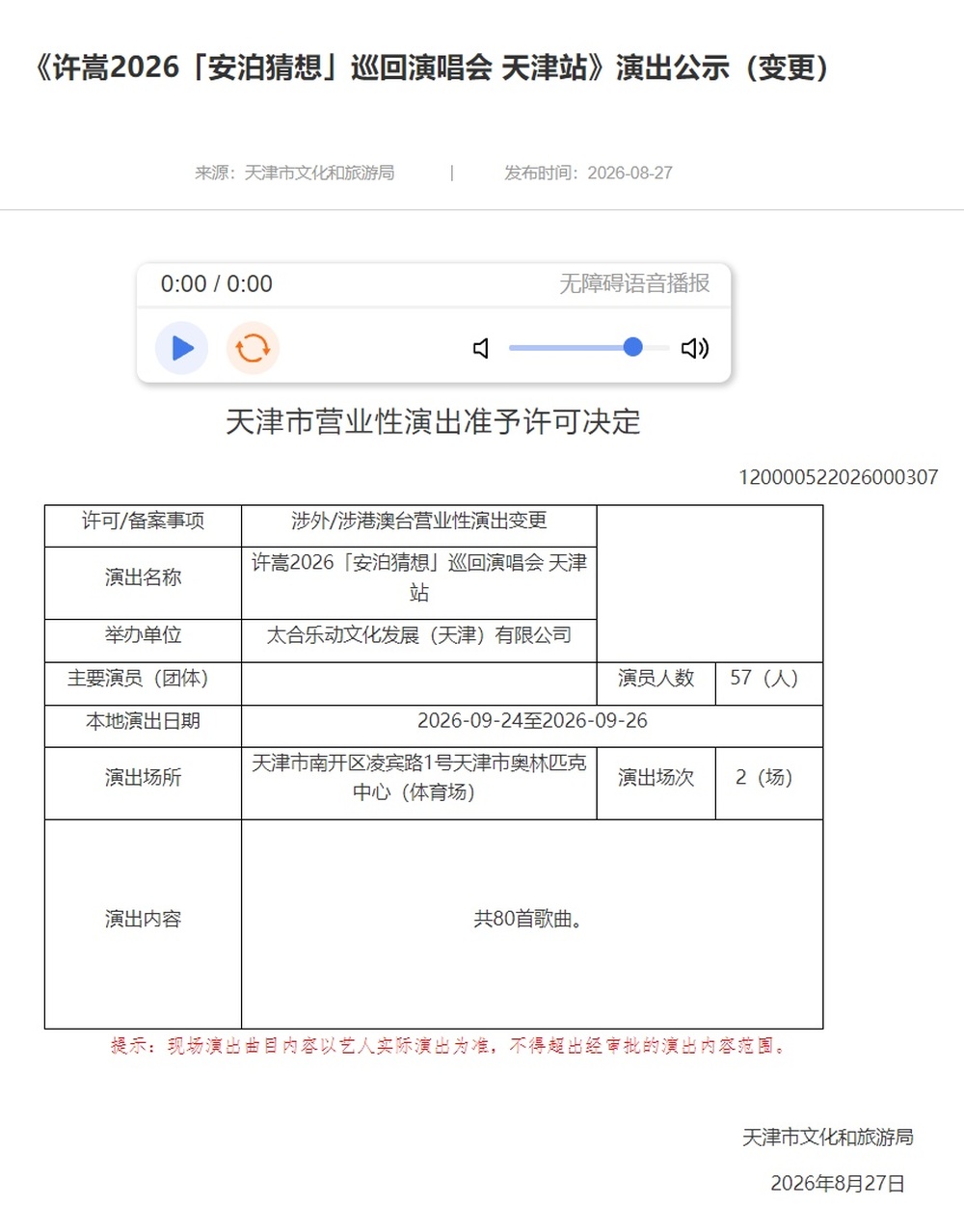Image resolution: width=964 pixels, height=1232 pixels.
Task: Click date range 2026-09-24至2026-09-26
Action: pyautogui.click(x=532, y=727)
